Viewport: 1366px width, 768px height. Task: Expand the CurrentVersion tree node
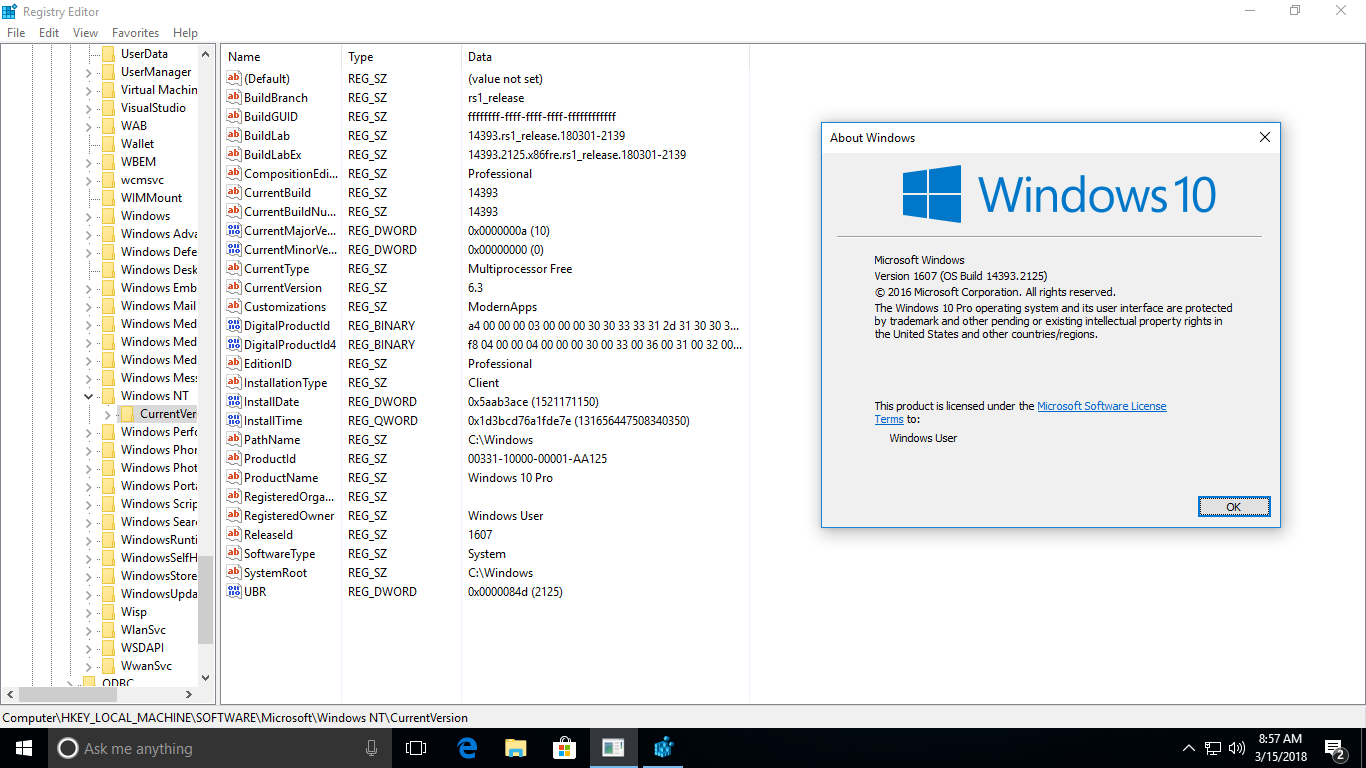pos(107,414)
